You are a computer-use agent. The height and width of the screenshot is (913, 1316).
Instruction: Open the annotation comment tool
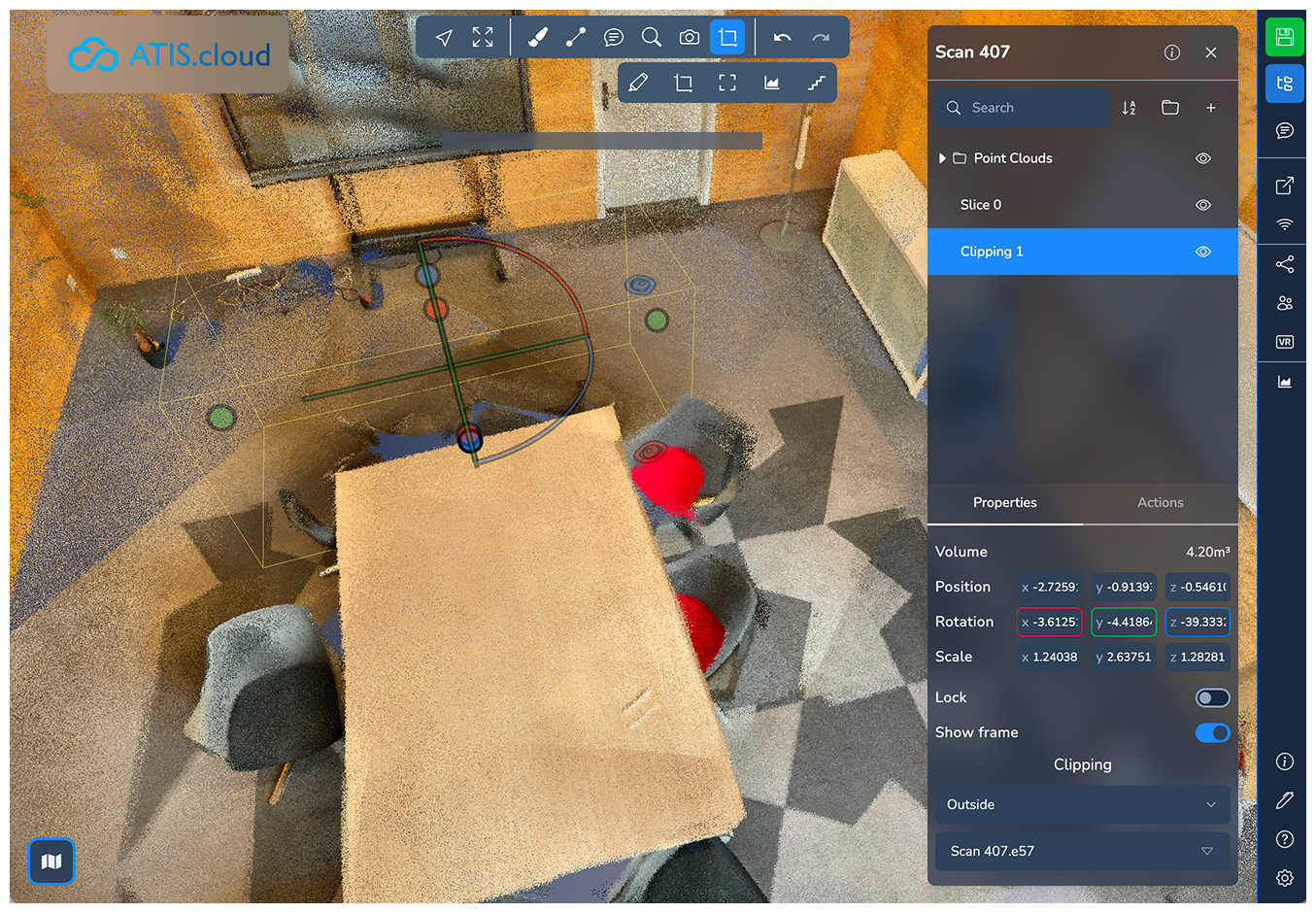tap(614, 37)
